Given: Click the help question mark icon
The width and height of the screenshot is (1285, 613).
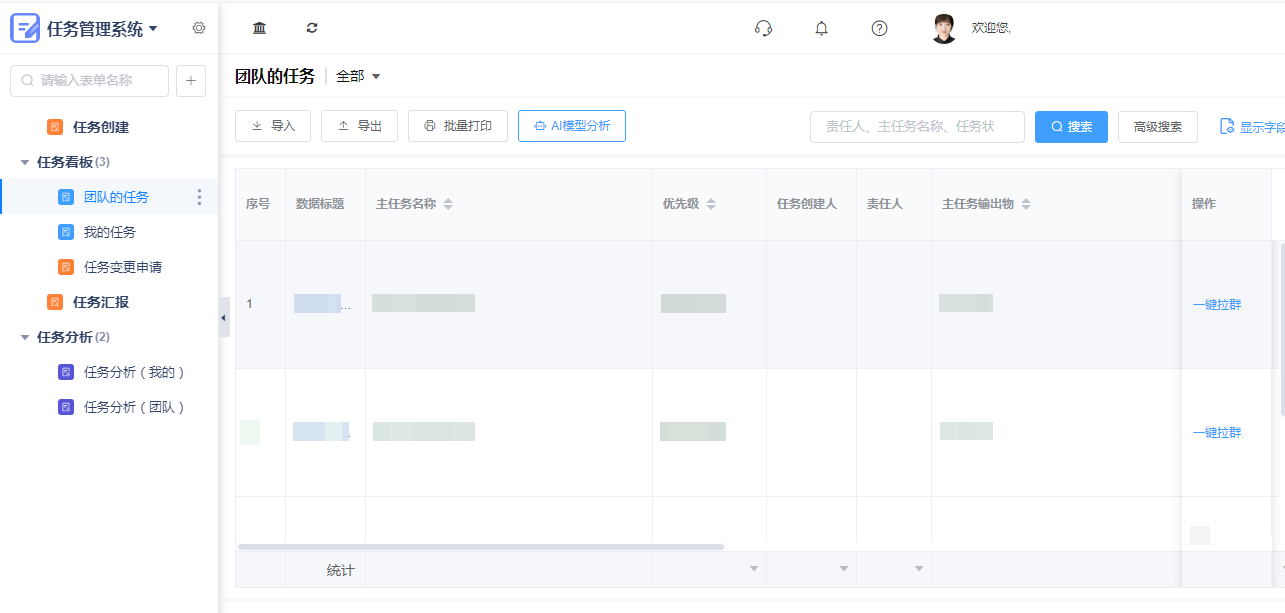Looking at the screenshot, I should [x=879, y=28].
